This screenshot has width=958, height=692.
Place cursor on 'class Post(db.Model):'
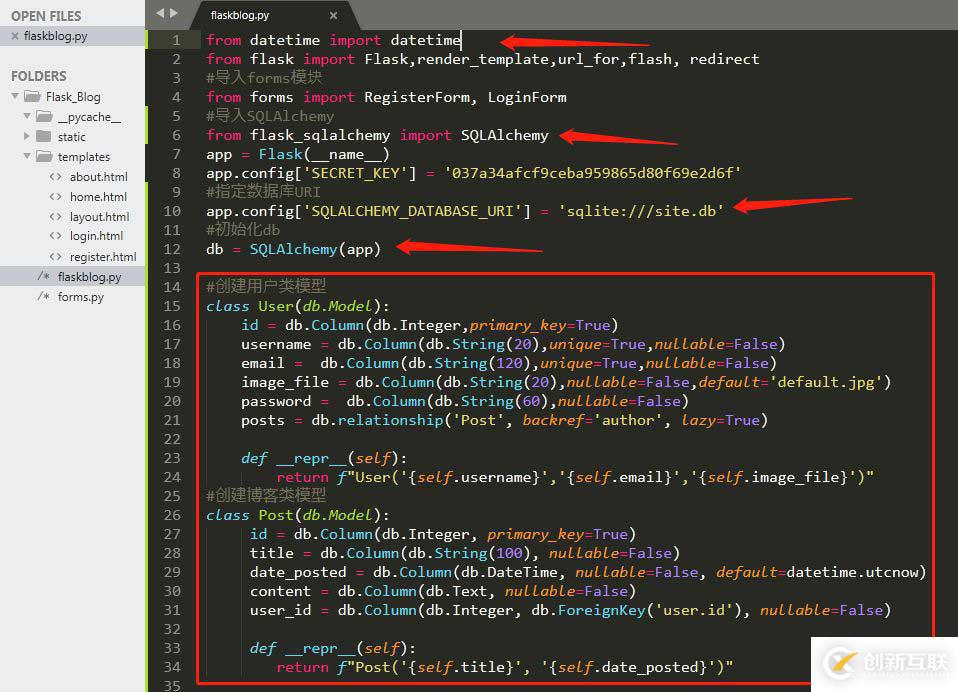[298, 515]
